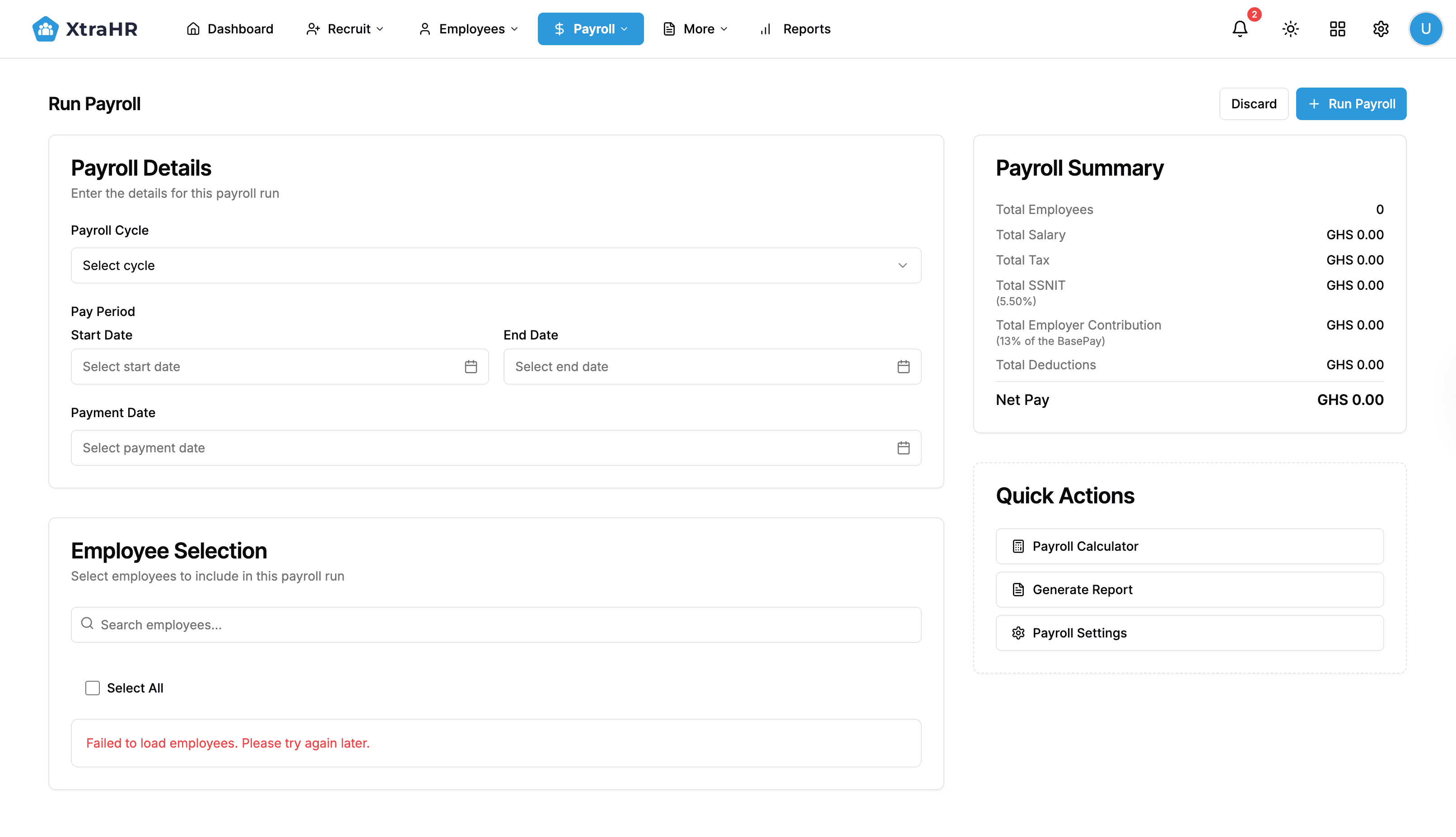
Task: Click the blue Run Payroll button
Action: [1350, 103]
